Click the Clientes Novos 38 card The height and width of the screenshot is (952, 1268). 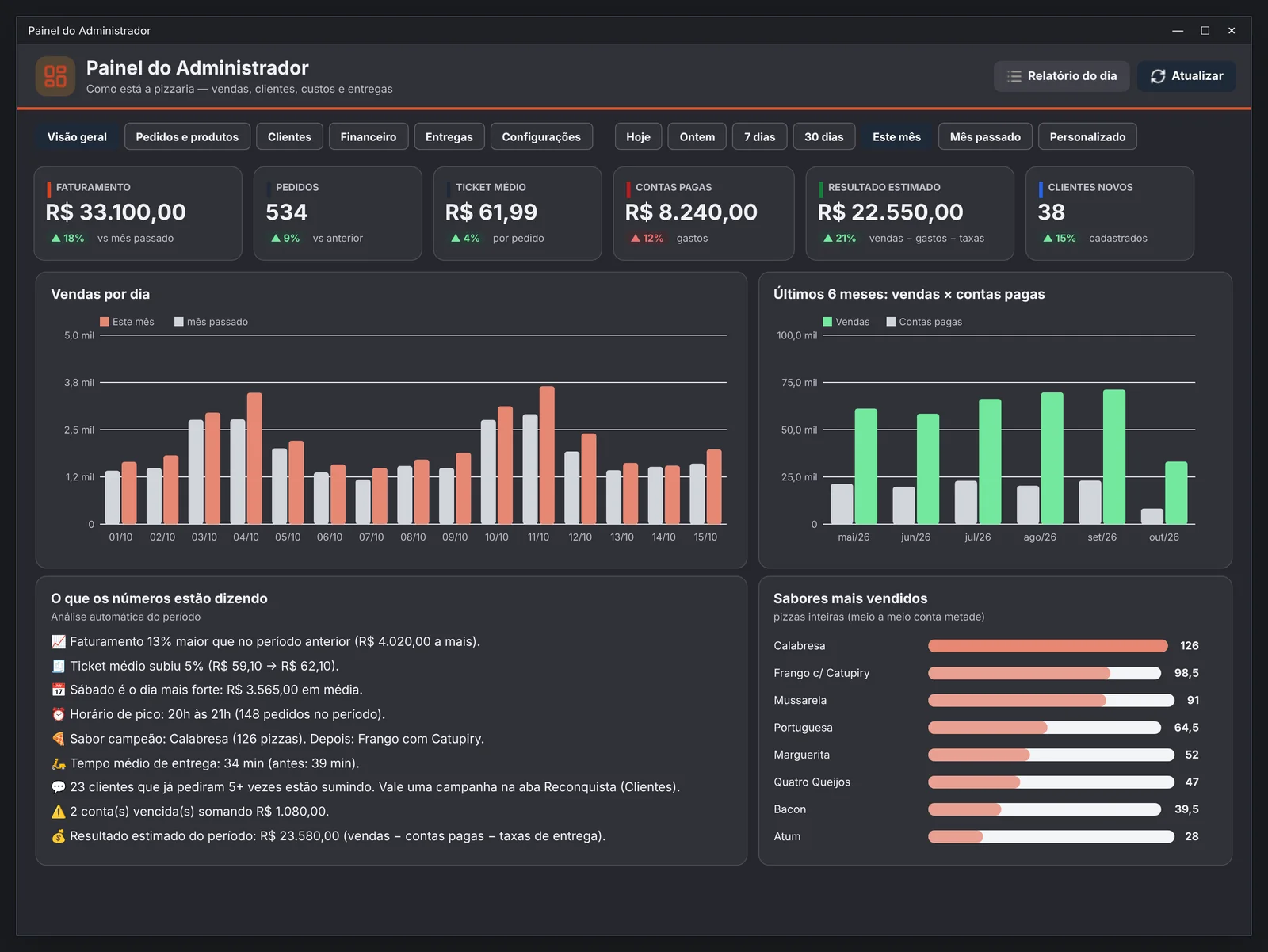[x=1109, y=213]
